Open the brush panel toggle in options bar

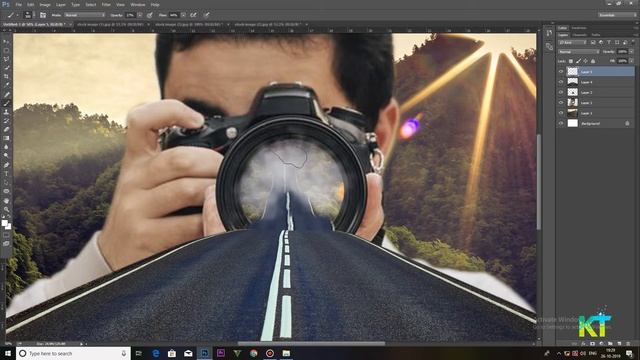click(x=43, y=15)
